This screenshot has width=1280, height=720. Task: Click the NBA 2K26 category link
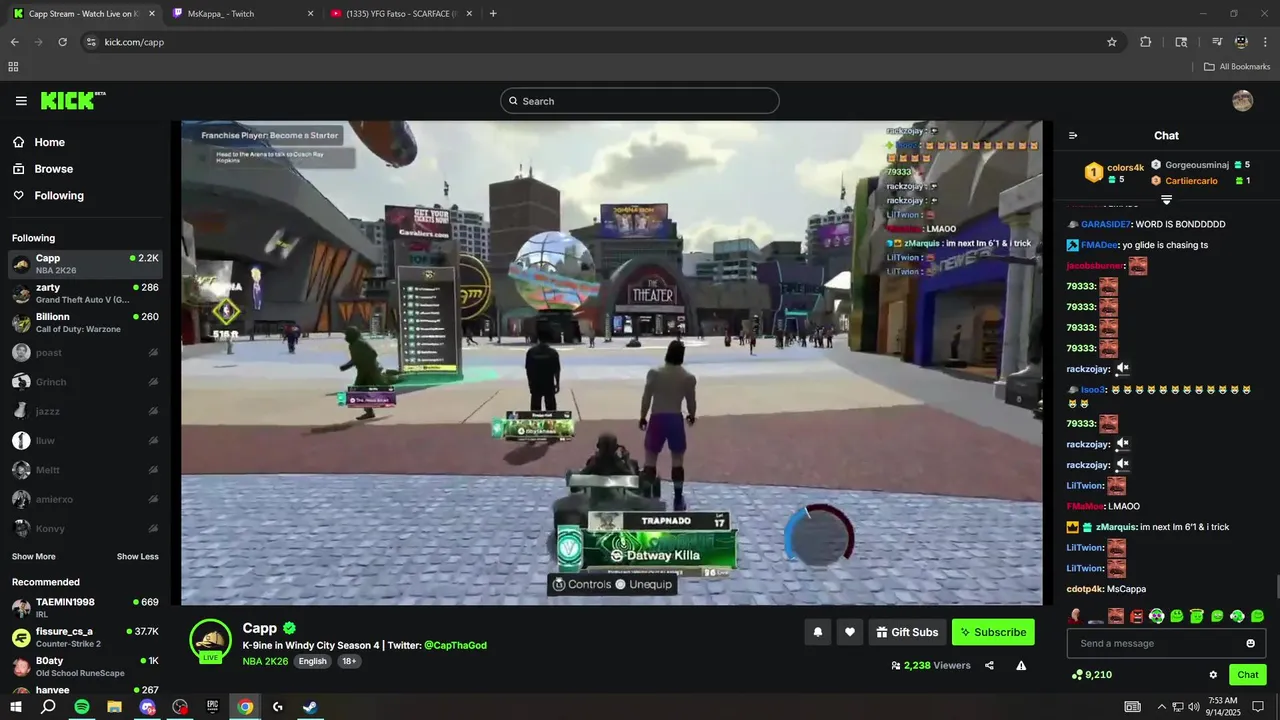pos(265,661)
